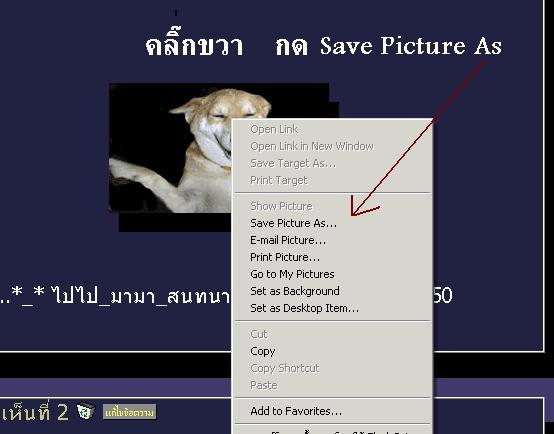
Task: Click the green trash bin icon
Action: pyautogui.click(x=86, y=411)
